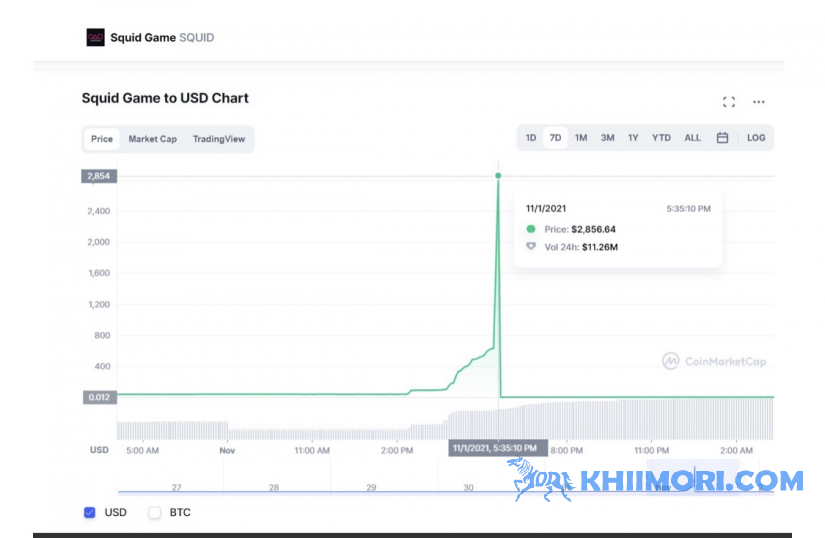Click the 2,854 high price axis label
The width and height of the screenshot is (825, 538).
tap(99, 176)
